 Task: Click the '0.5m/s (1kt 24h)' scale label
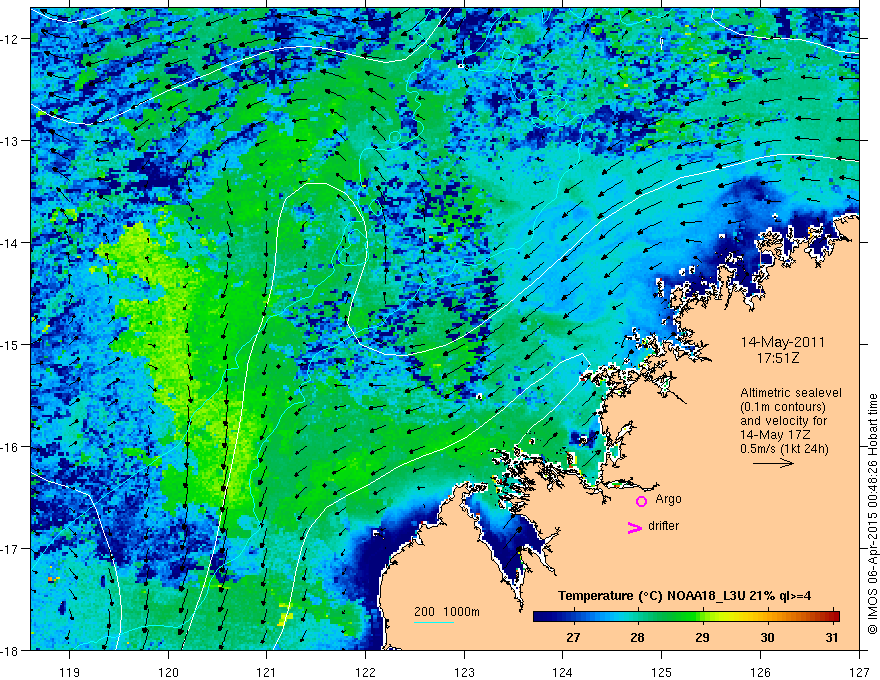click(x=784, y=449)
